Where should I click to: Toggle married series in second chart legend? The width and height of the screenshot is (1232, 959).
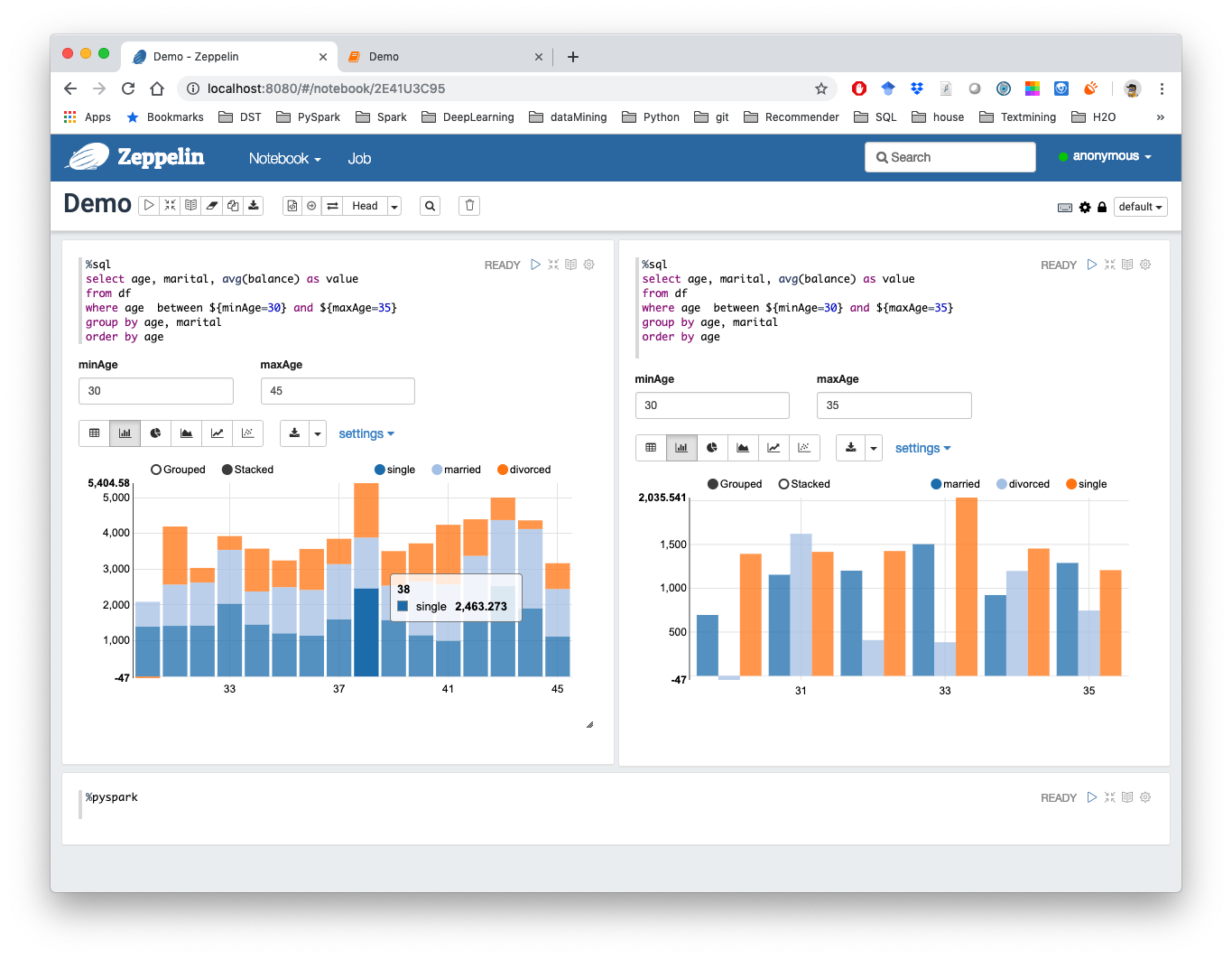pos(956,484)
